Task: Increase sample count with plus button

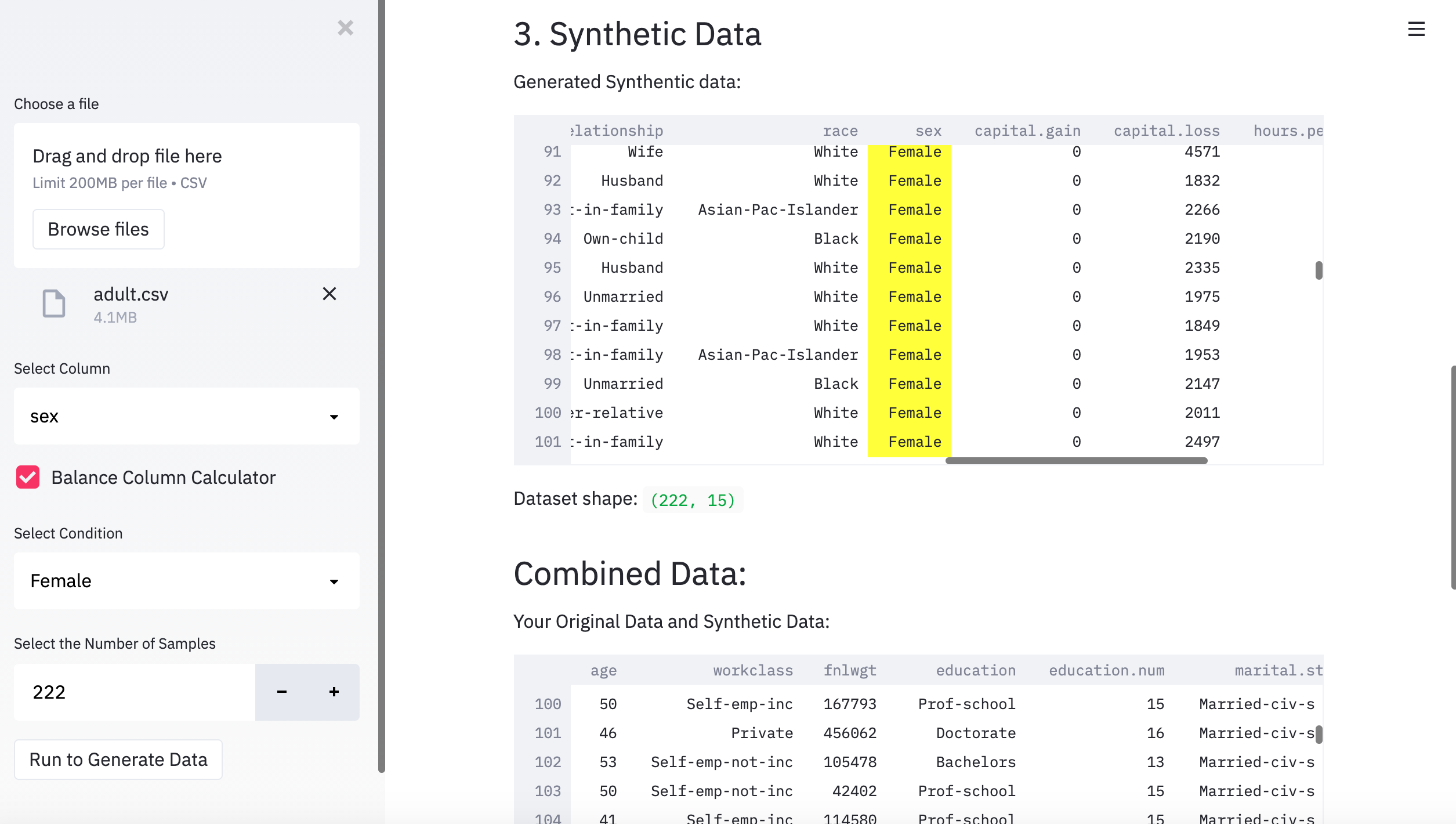Action: (334, 692)
